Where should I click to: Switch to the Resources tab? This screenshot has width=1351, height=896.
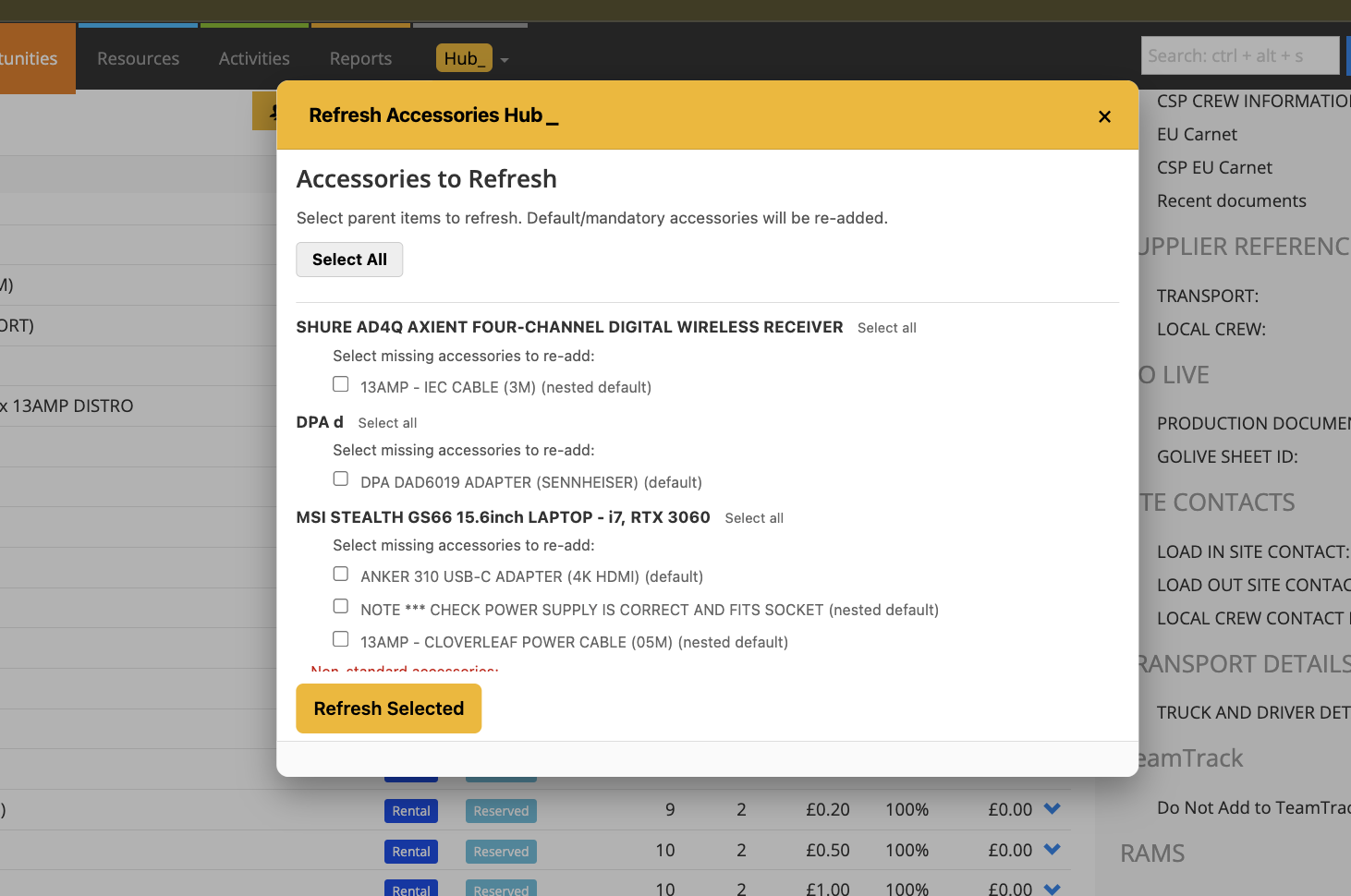tap(137, 58)
